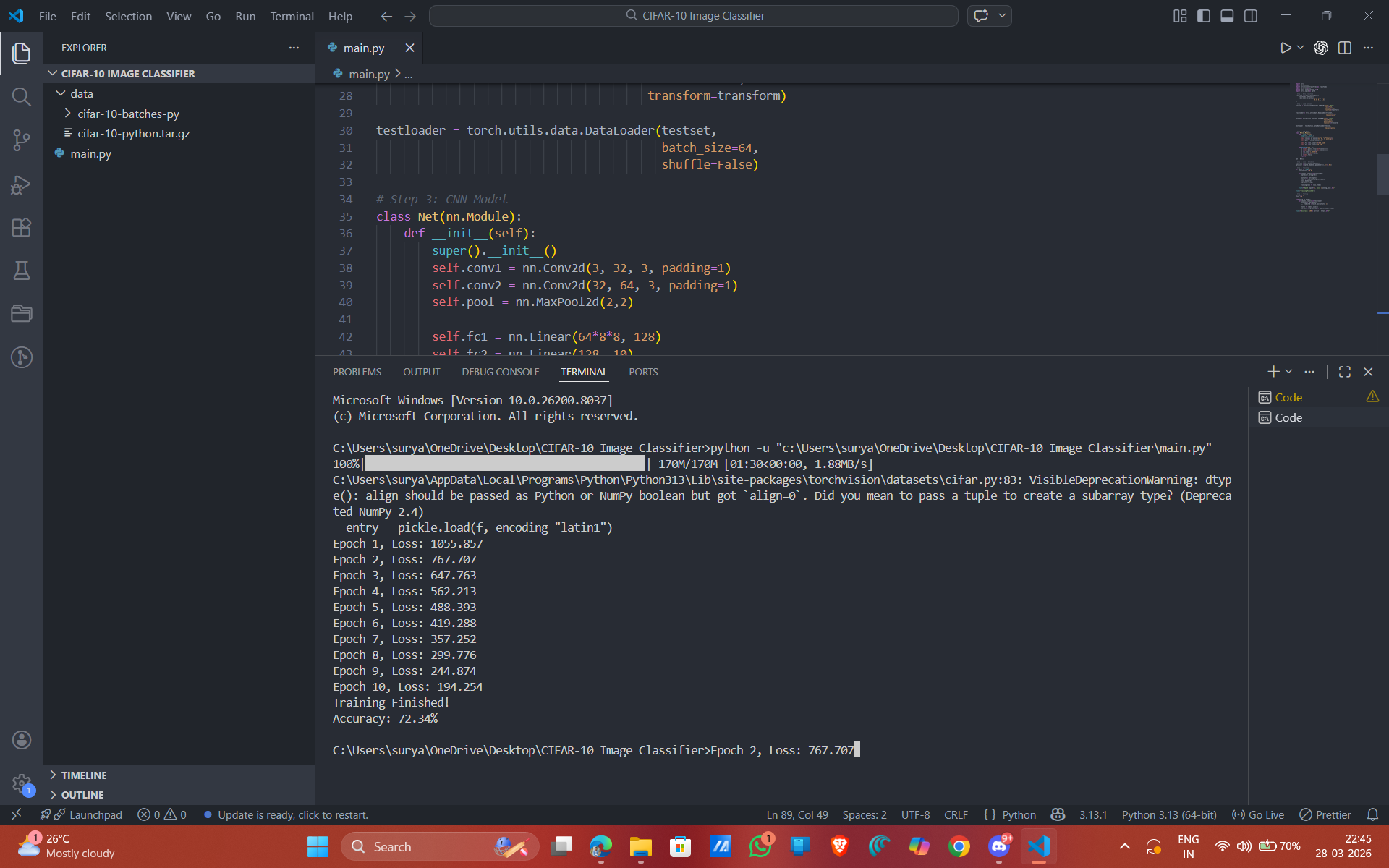Customize layout from title bar icon
The image size is (1389, 868).
click(x=1180, y=16)
